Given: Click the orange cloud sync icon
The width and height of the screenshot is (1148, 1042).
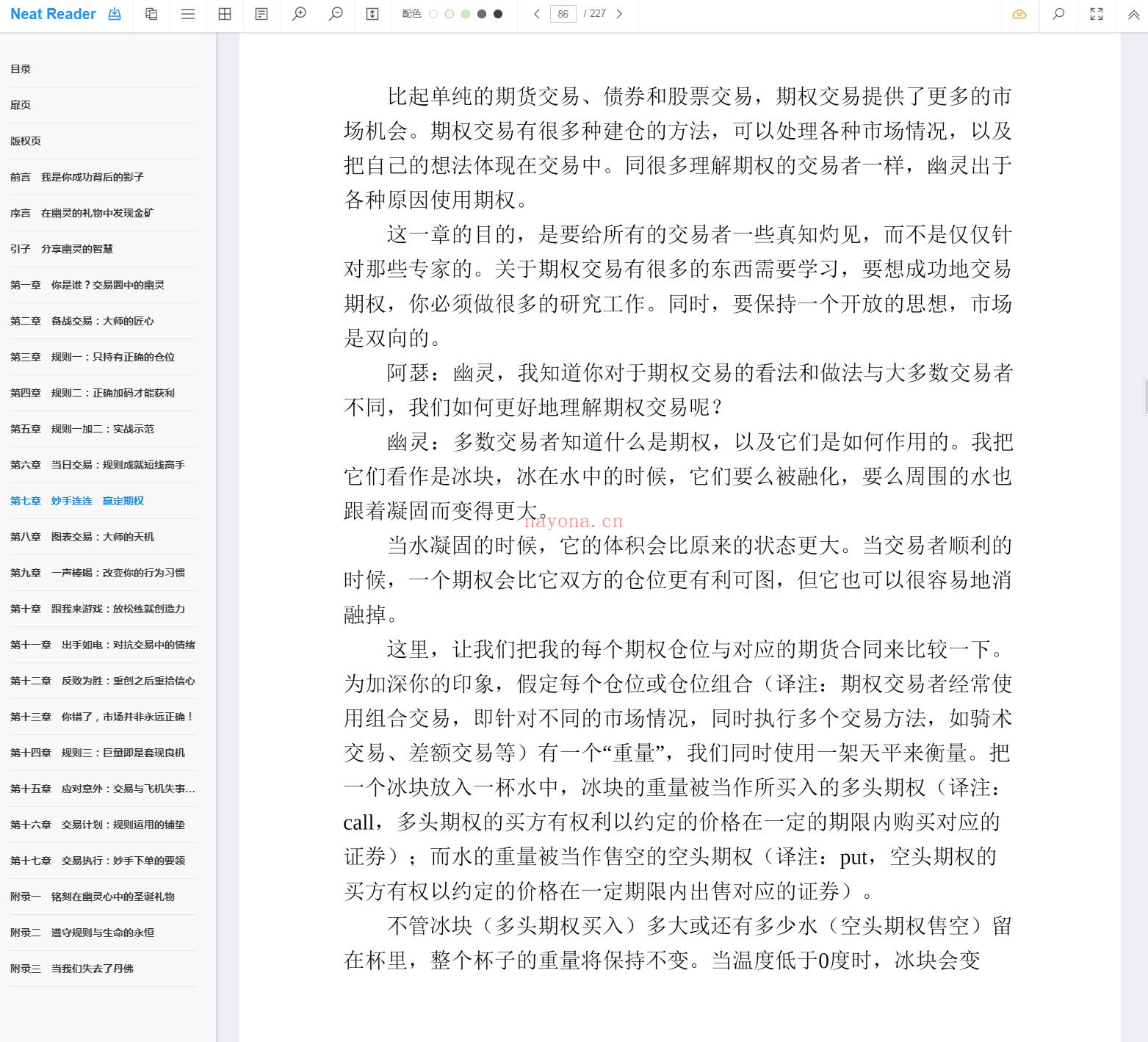Looking at the screenshot, I should tap(1019, 14).
